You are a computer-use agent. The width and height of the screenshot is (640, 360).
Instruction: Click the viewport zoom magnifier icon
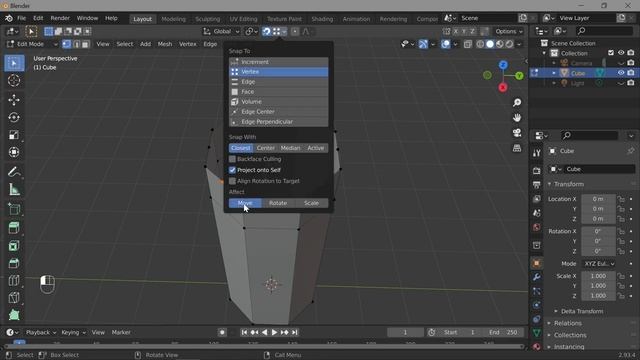click(x=517, y=102)
